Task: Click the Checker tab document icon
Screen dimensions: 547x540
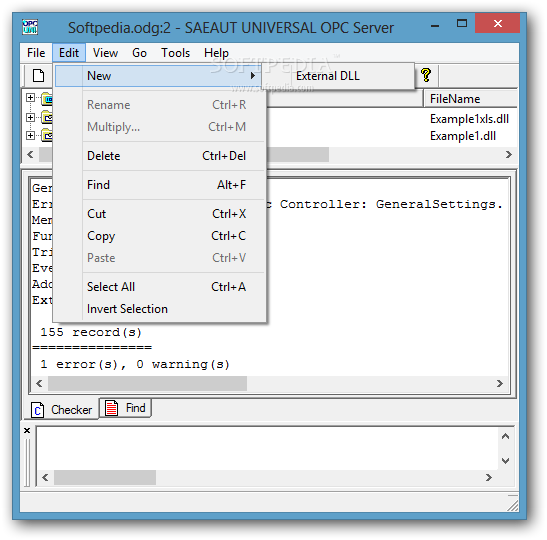Action: [37, 410]
